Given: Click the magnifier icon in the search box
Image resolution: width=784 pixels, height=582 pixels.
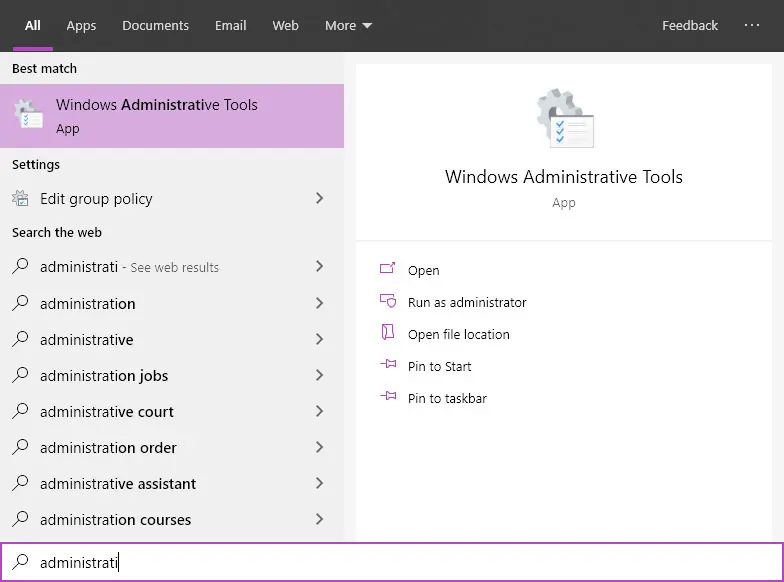Looking at the screenshot, I should 20,562.
